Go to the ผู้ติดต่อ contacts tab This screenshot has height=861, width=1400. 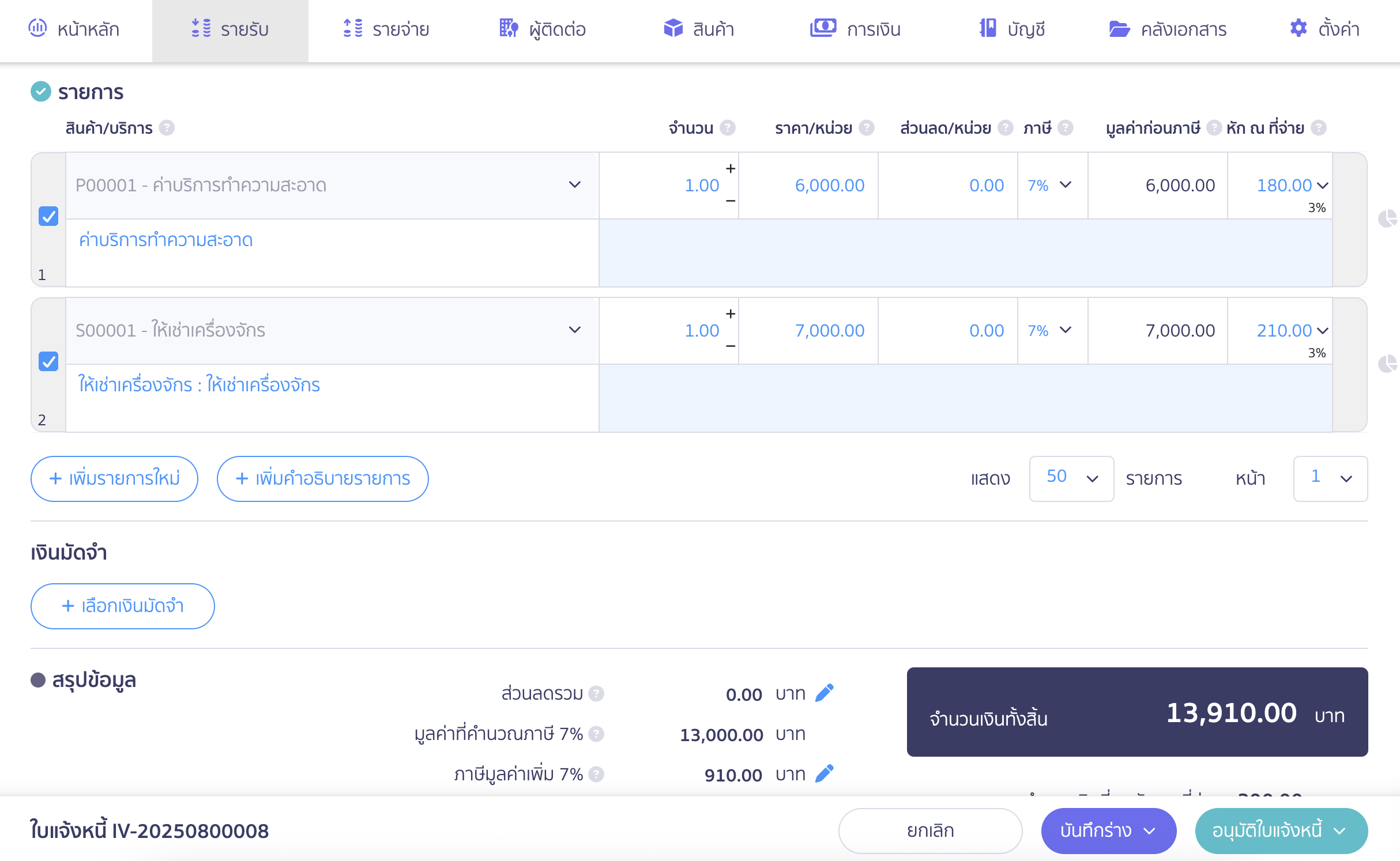pos(543,29)
